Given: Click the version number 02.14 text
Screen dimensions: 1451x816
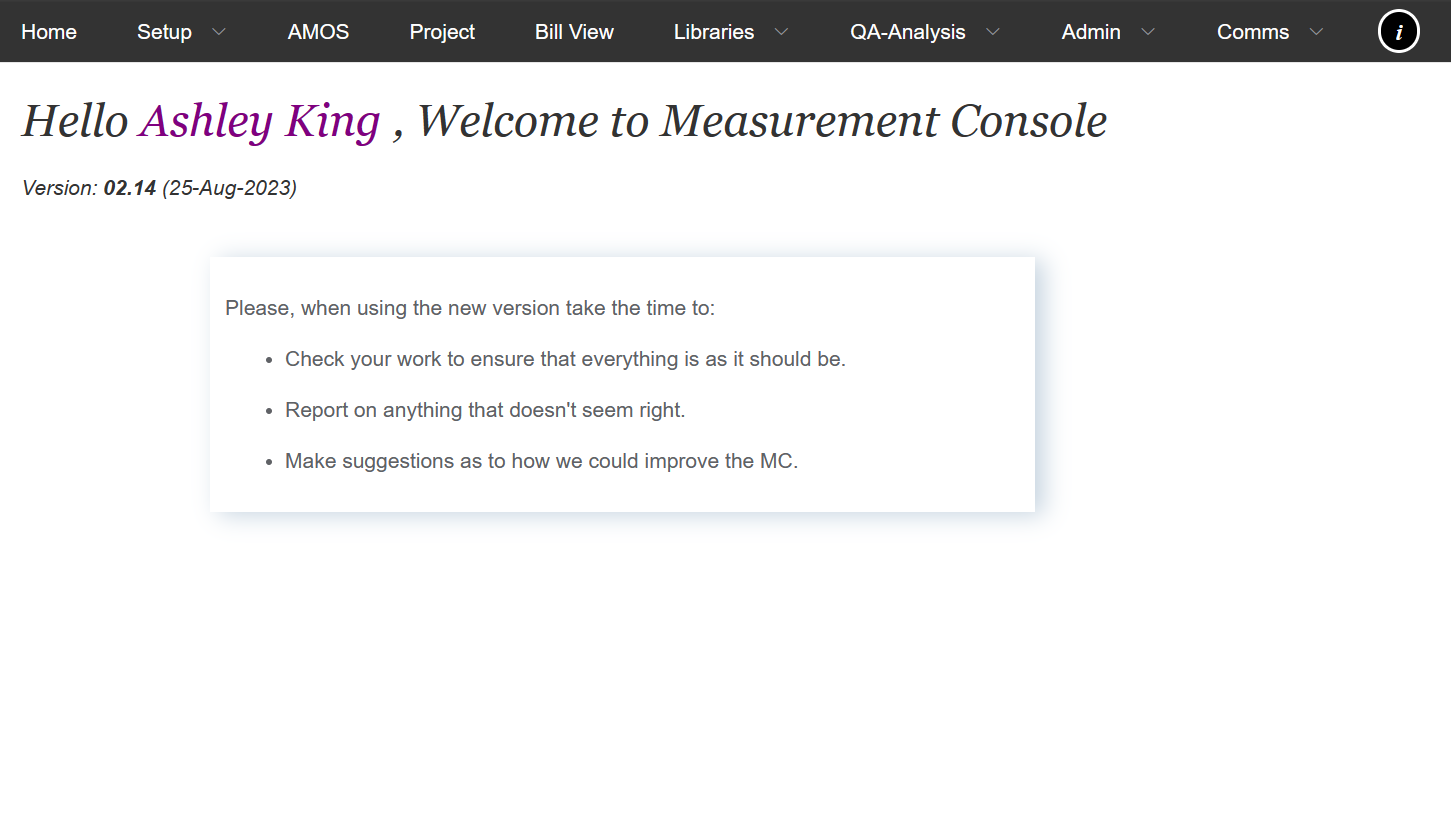Looking at the screenshot, I should (x=130, y=188).
